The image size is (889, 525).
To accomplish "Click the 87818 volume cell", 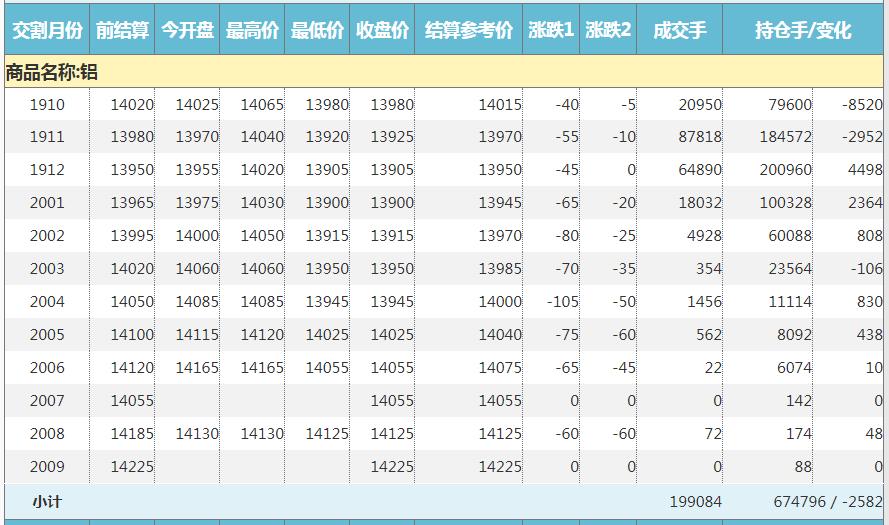I will tap(699, 137).
